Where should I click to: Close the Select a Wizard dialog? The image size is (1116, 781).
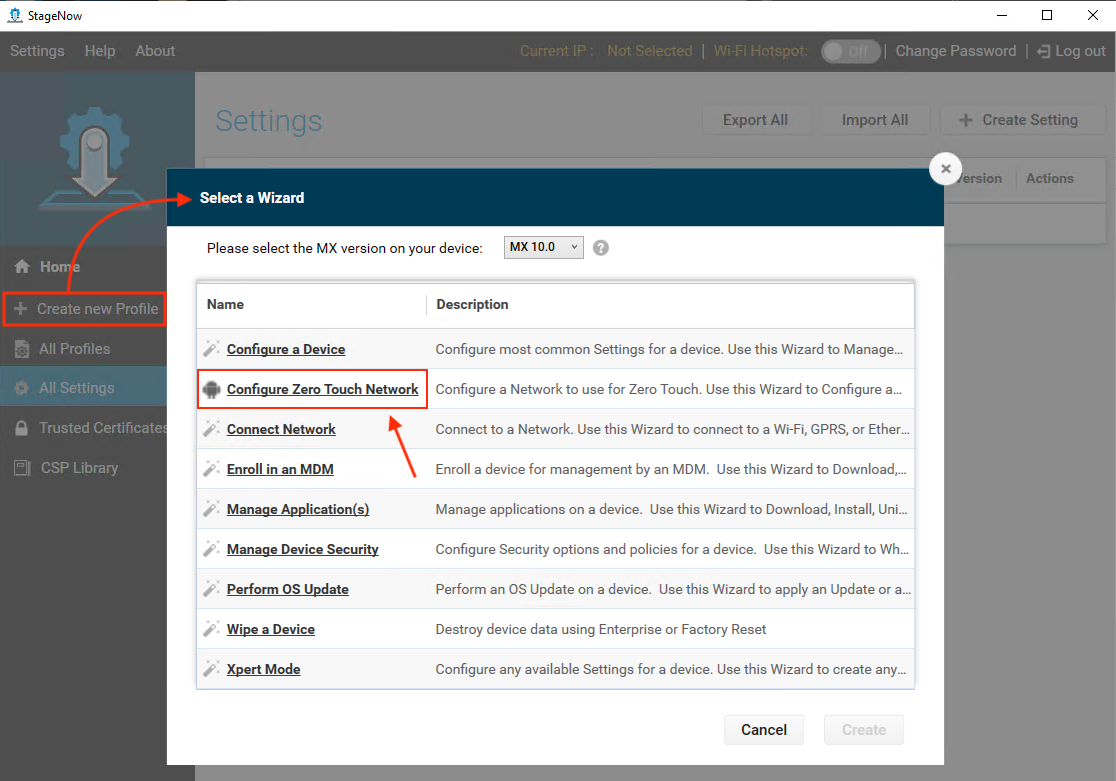pos(945,169)
